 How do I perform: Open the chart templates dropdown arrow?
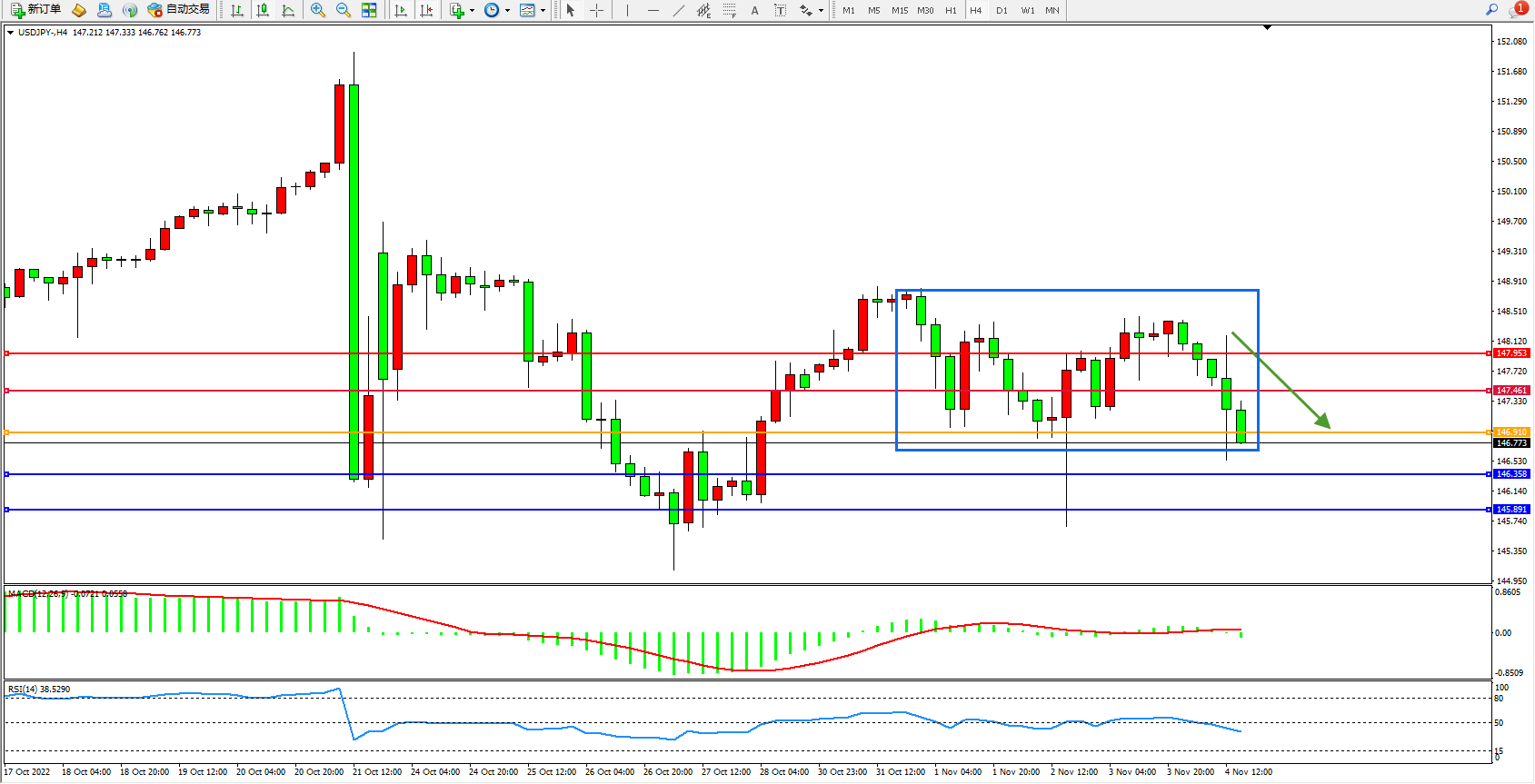pyautogui.click(x=543, y=11)
